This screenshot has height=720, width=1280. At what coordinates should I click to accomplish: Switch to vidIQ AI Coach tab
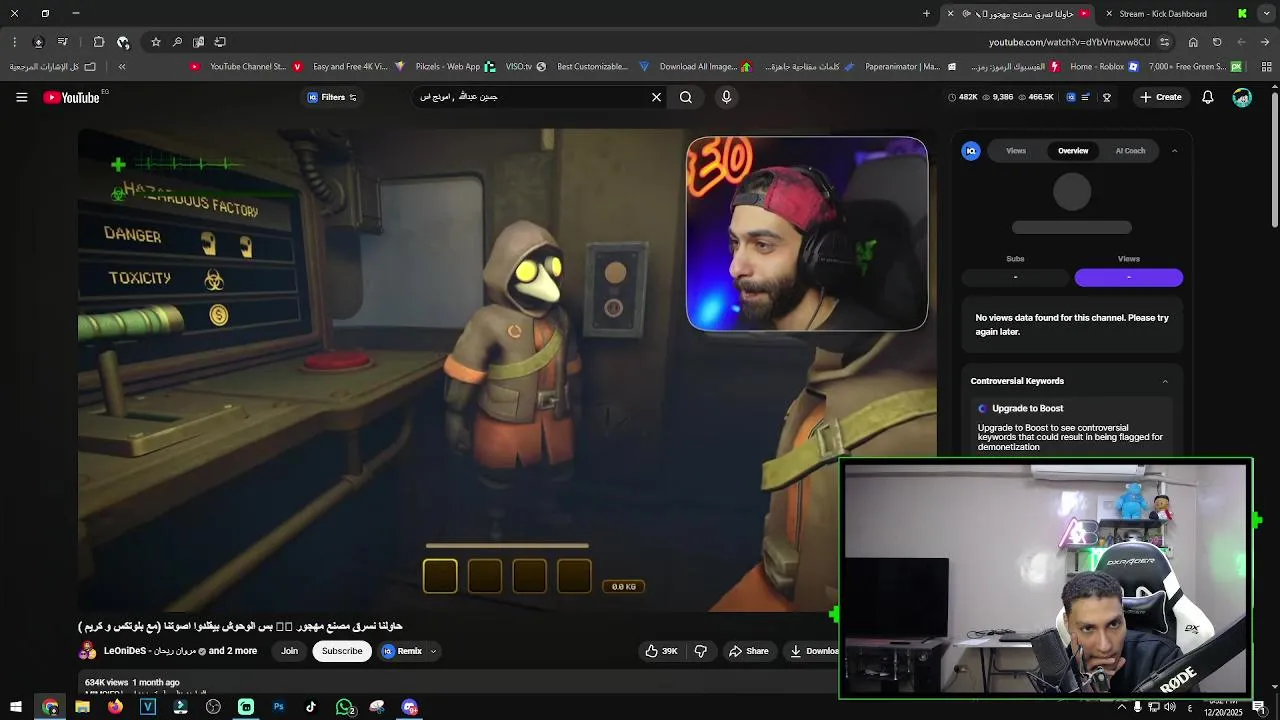(1130, 151)
